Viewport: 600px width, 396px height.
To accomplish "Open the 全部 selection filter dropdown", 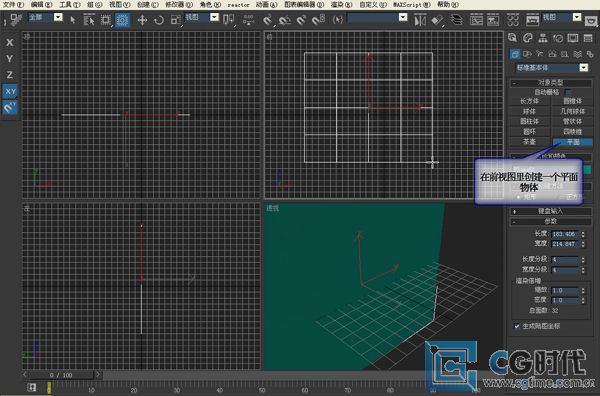I will click(46, 17).
